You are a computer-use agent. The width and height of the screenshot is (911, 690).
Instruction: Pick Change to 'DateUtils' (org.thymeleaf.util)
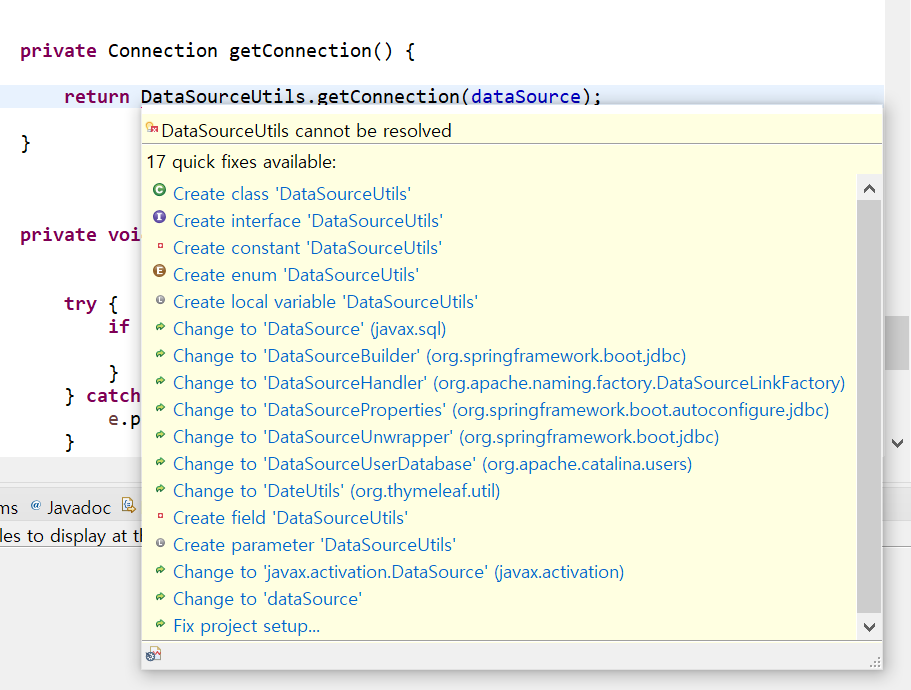coord(336,491)
